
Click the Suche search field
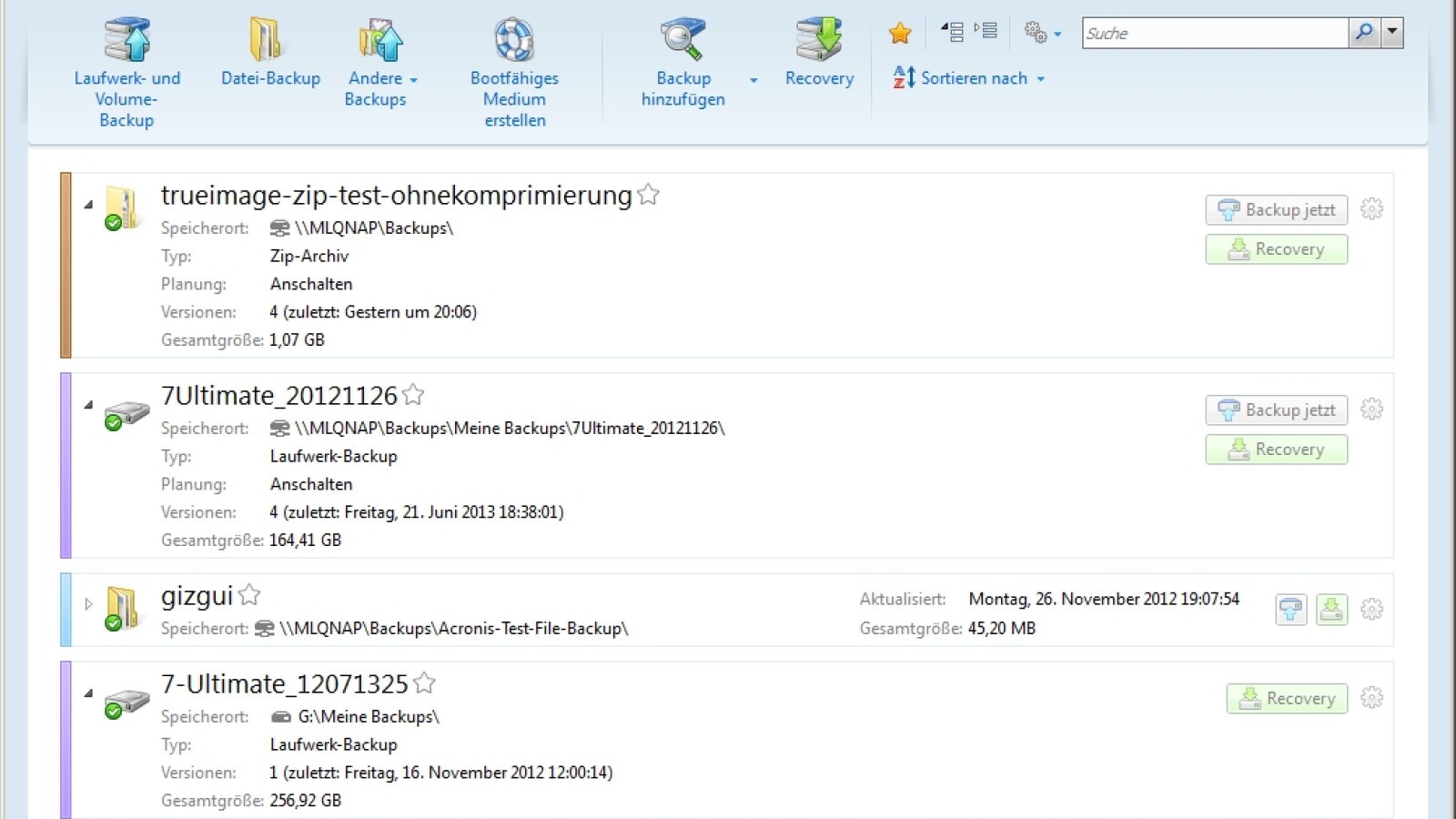[1214, 34]
